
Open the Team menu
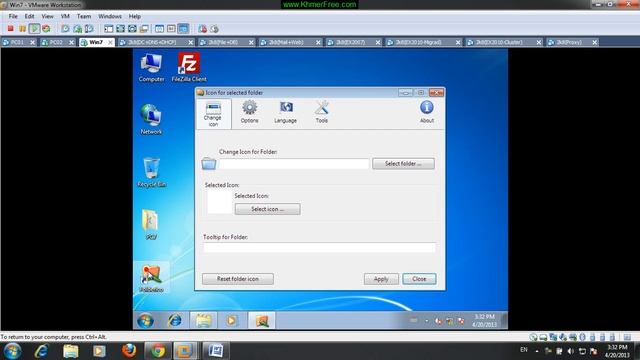click(84, 16)
